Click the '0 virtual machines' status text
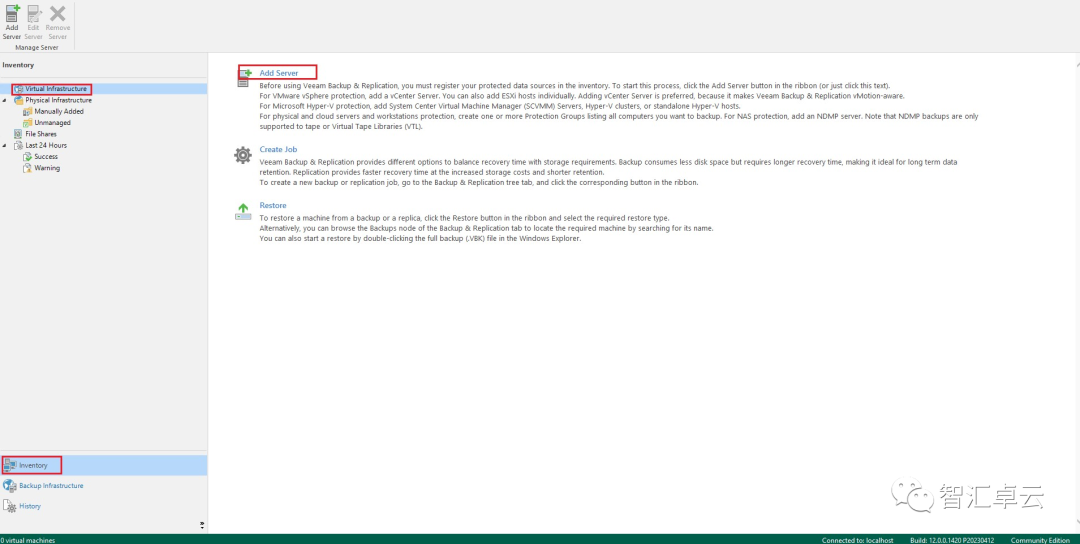 coord(28,540)
